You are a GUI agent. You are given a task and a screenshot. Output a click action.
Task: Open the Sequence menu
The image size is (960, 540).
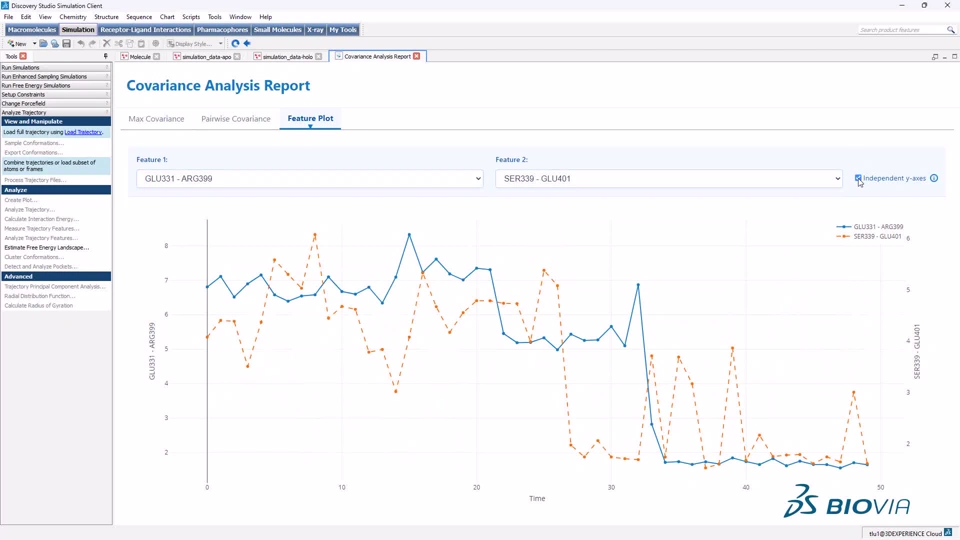tap(139, 17)
